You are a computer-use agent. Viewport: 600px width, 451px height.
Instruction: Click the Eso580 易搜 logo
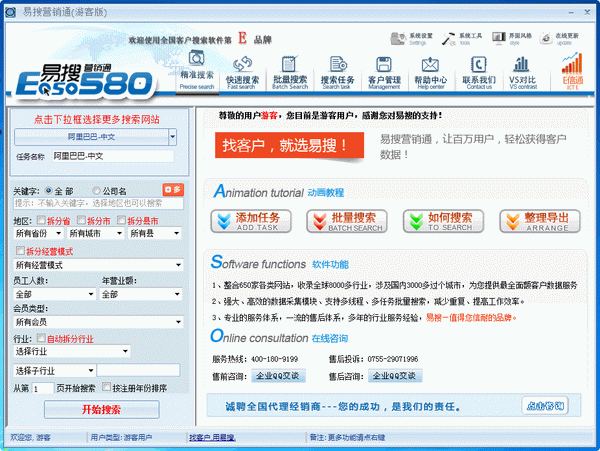click(84, 80)
